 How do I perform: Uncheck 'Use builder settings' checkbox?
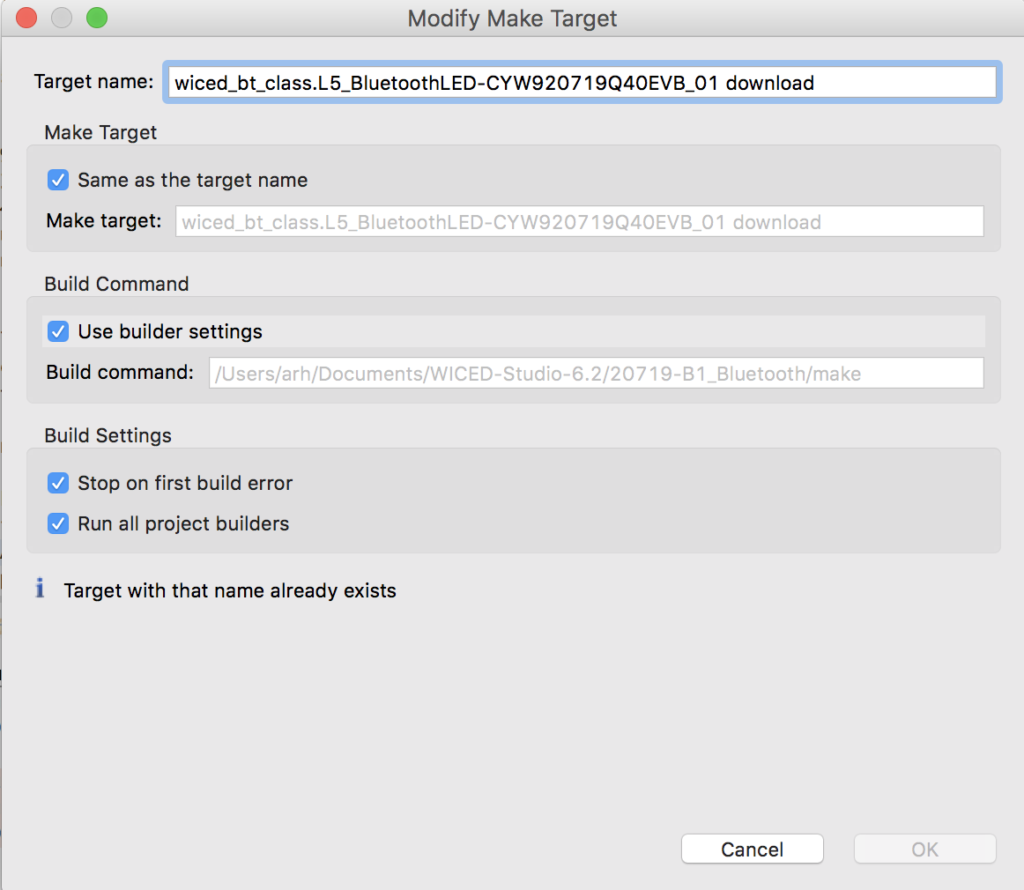58,331
